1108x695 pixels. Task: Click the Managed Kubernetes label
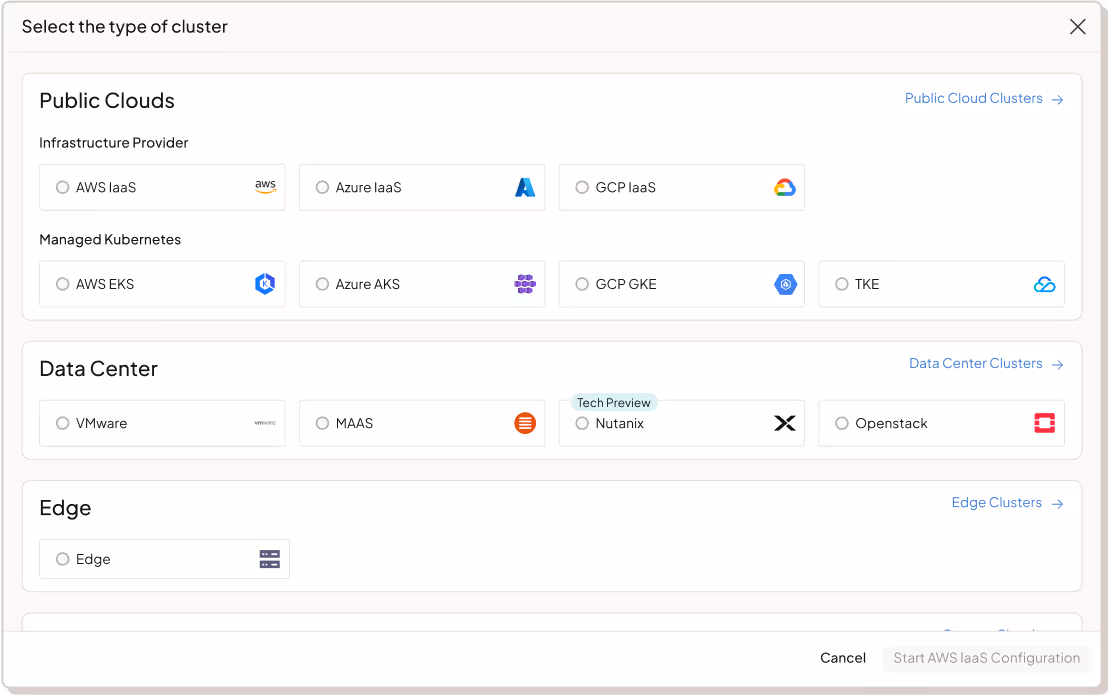pos(110,239)
